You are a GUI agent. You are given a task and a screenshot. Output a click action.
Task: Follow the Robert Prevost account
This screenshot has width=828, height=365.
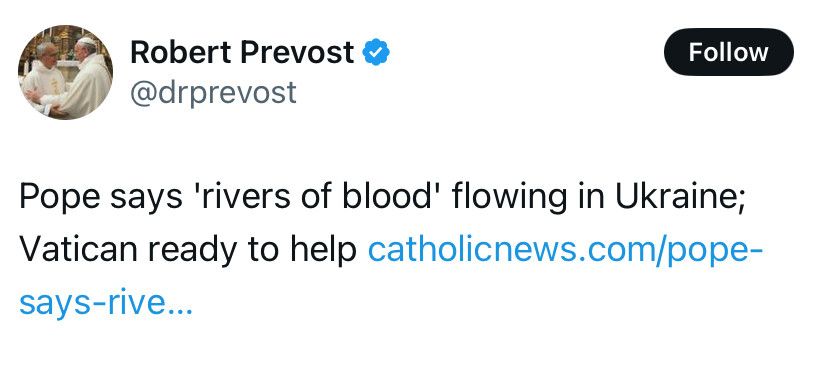pyautogui.click(x=729, y=52)
